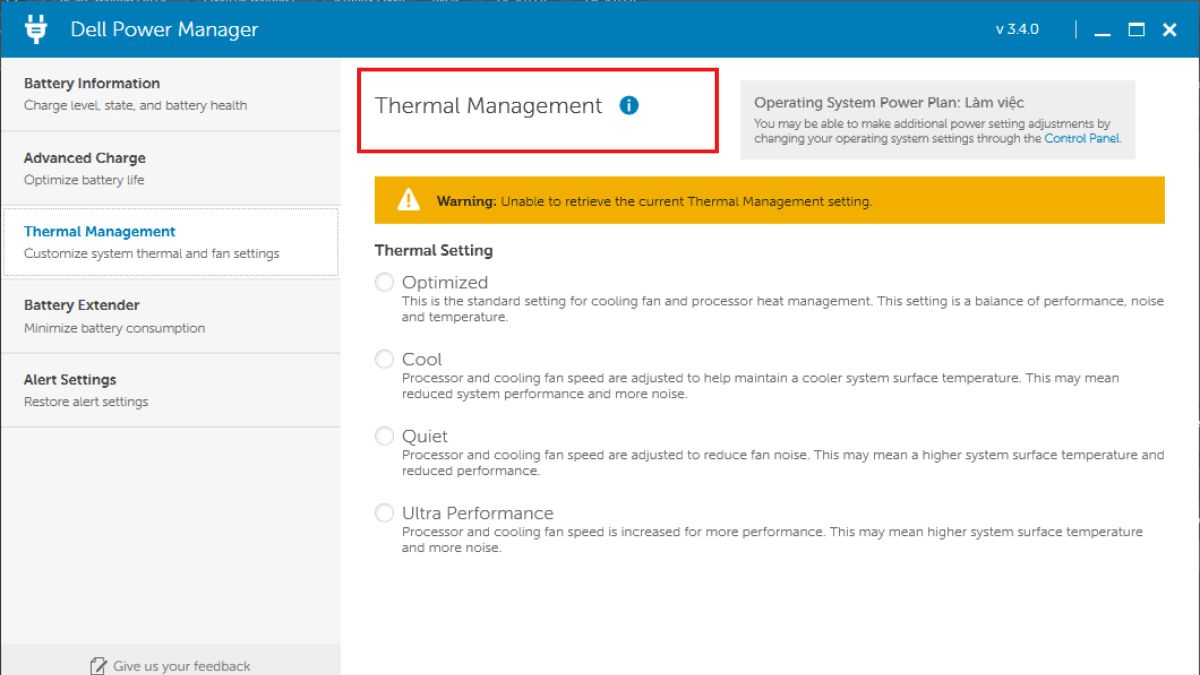Open the Control Panel link

click(1081, 139)
